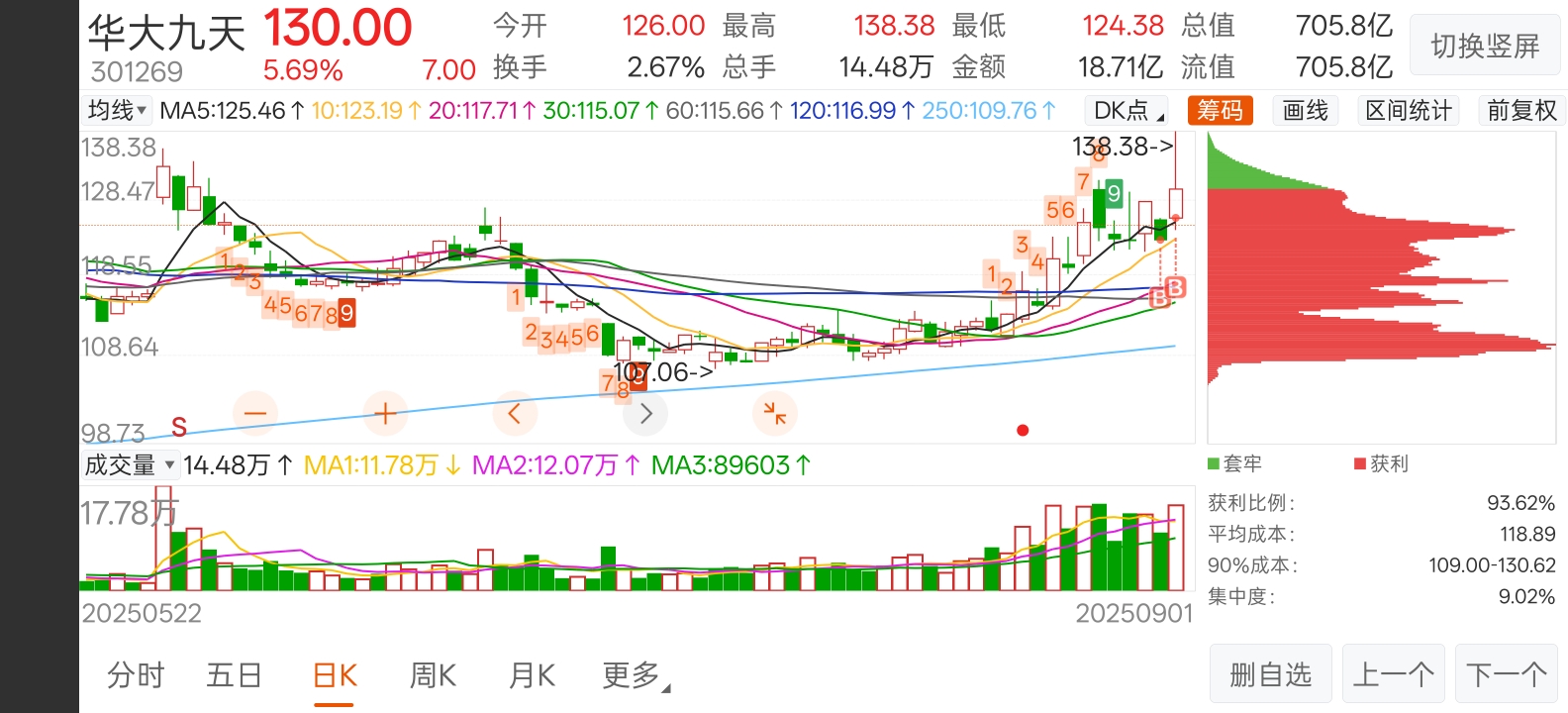Image resolution: width=1568 pixels, height=713 pixels.
Task: Open 区间统计 range statistics
Action: pos(1409,110)
